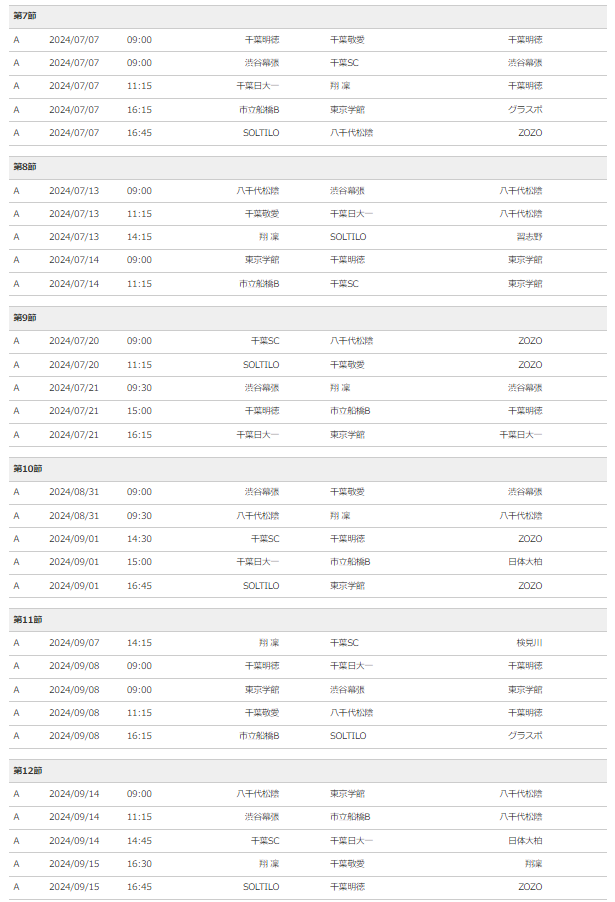Select the 16:30 kickoff time on 2024/09/15
Image resolution: width=615 pixels, height=902 pixels.
[x=139, y=864]
